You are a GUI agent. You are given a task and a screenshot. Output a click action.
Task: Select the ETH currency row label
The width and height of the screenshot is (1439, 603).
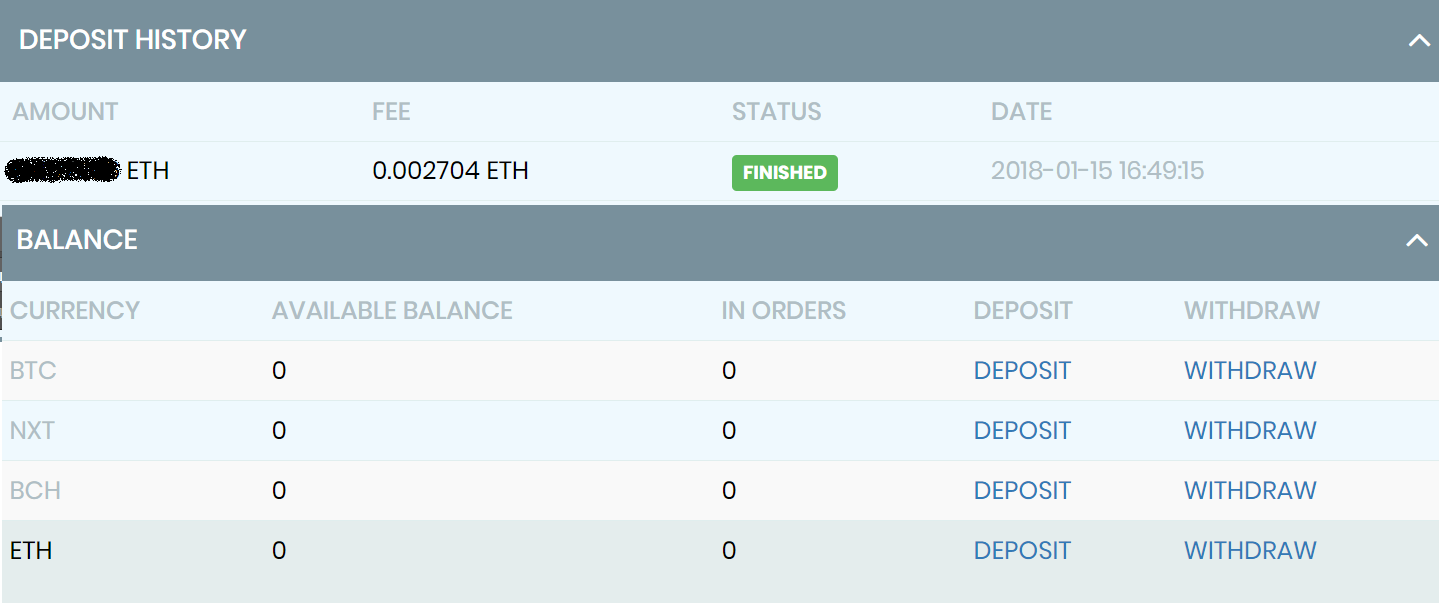[31, 551]
